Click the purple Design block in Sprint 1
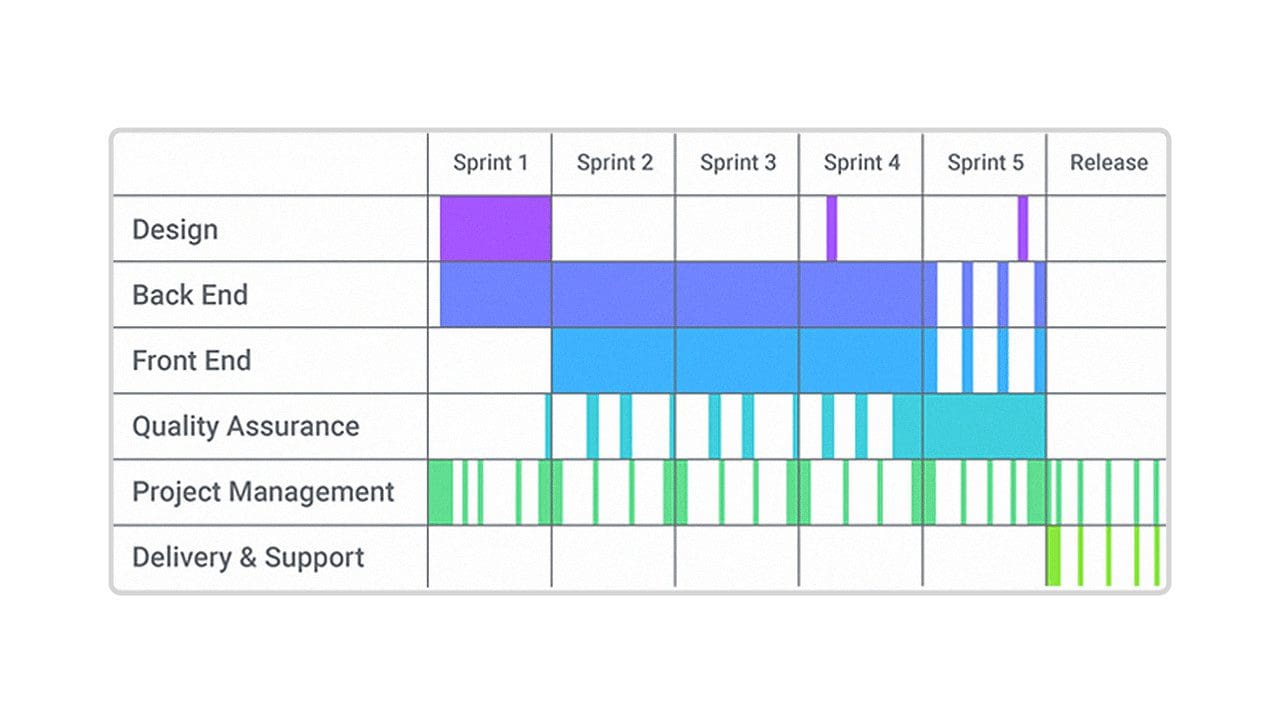Screen dimensions: 1280x720 pyautogui.click(x=495, y=229)
